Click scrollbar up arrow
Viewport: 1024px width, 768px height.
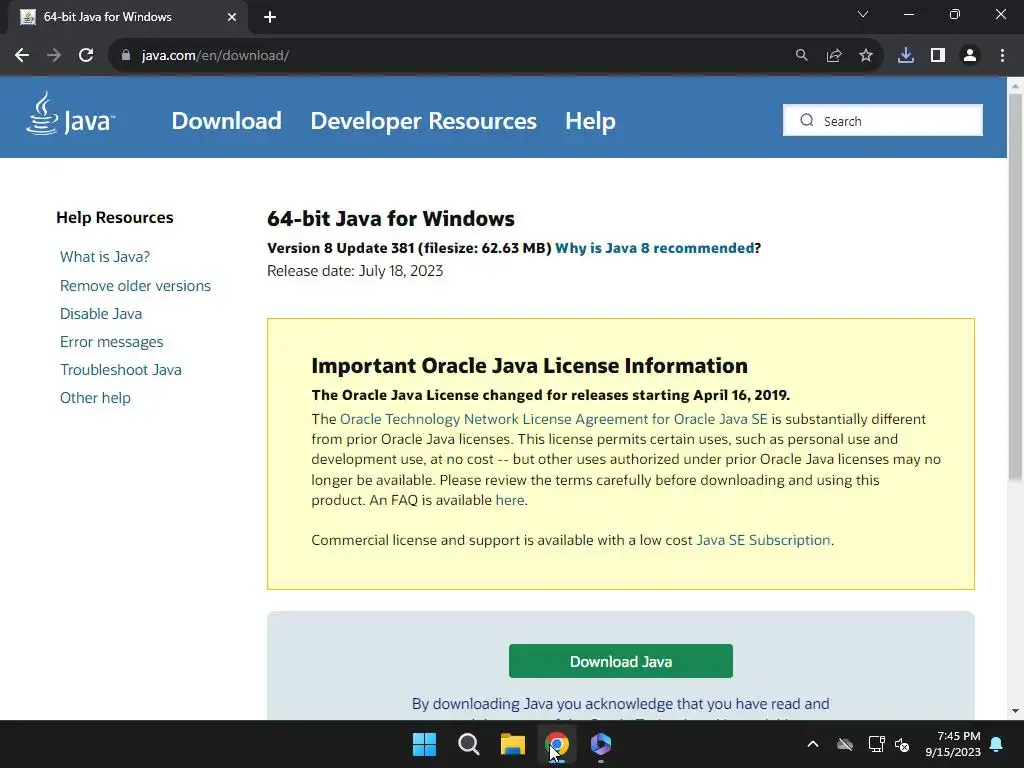pos(1015,85)
